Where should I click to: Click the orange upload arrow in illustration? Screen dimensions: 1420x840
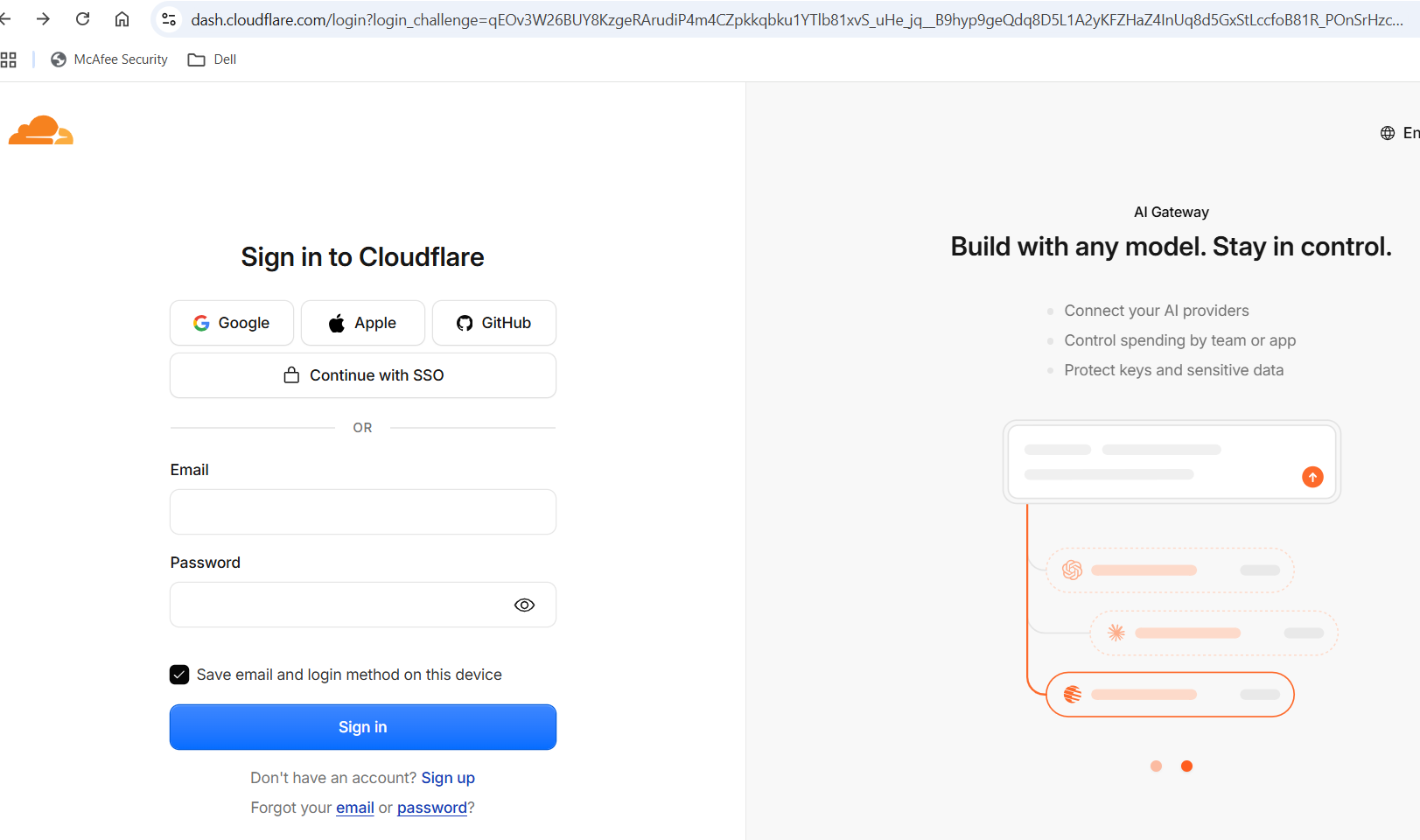click(x=1312, y=477)
